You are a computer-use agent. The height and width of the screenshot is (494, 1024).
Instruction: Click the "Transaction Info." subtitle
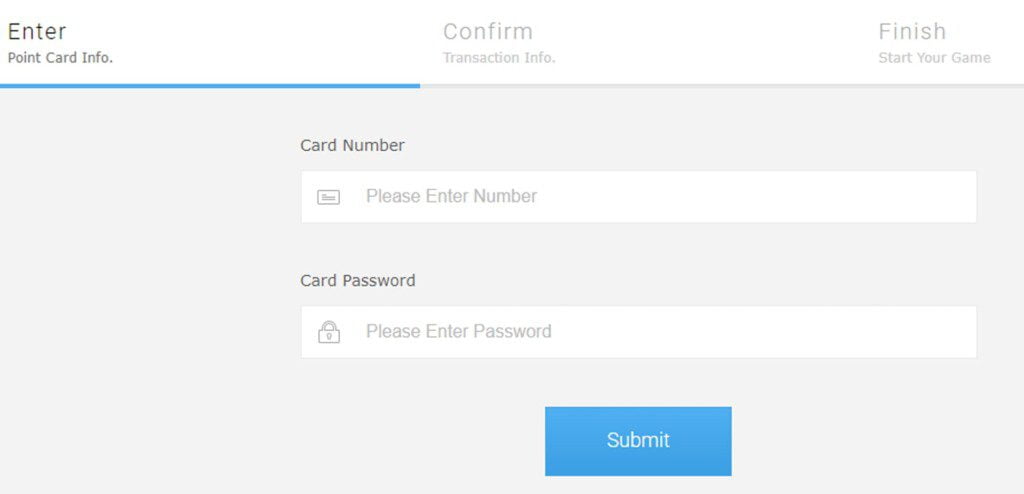(499, 58)
